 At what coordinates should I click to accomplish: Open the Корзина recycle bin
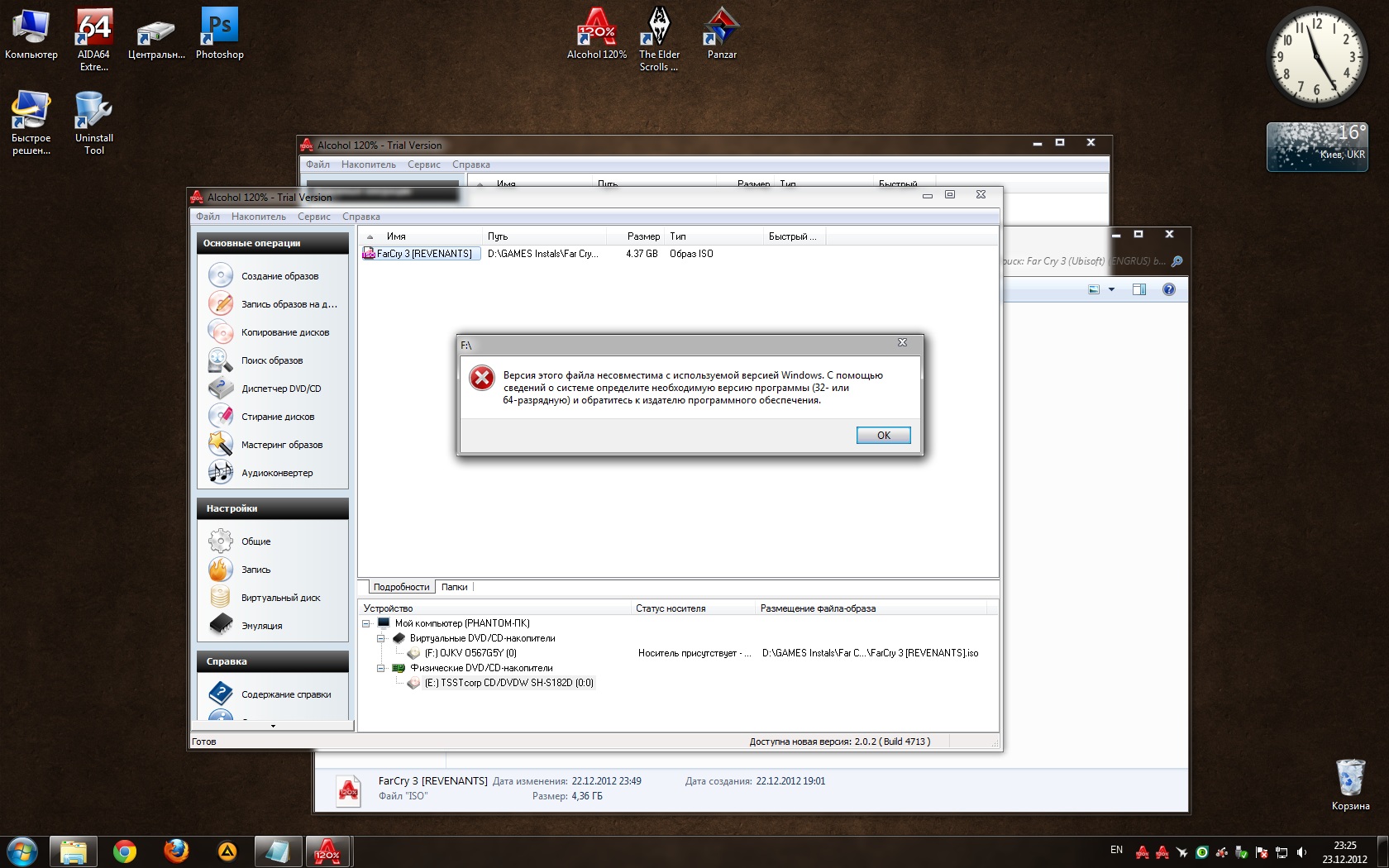(1350, 785)
